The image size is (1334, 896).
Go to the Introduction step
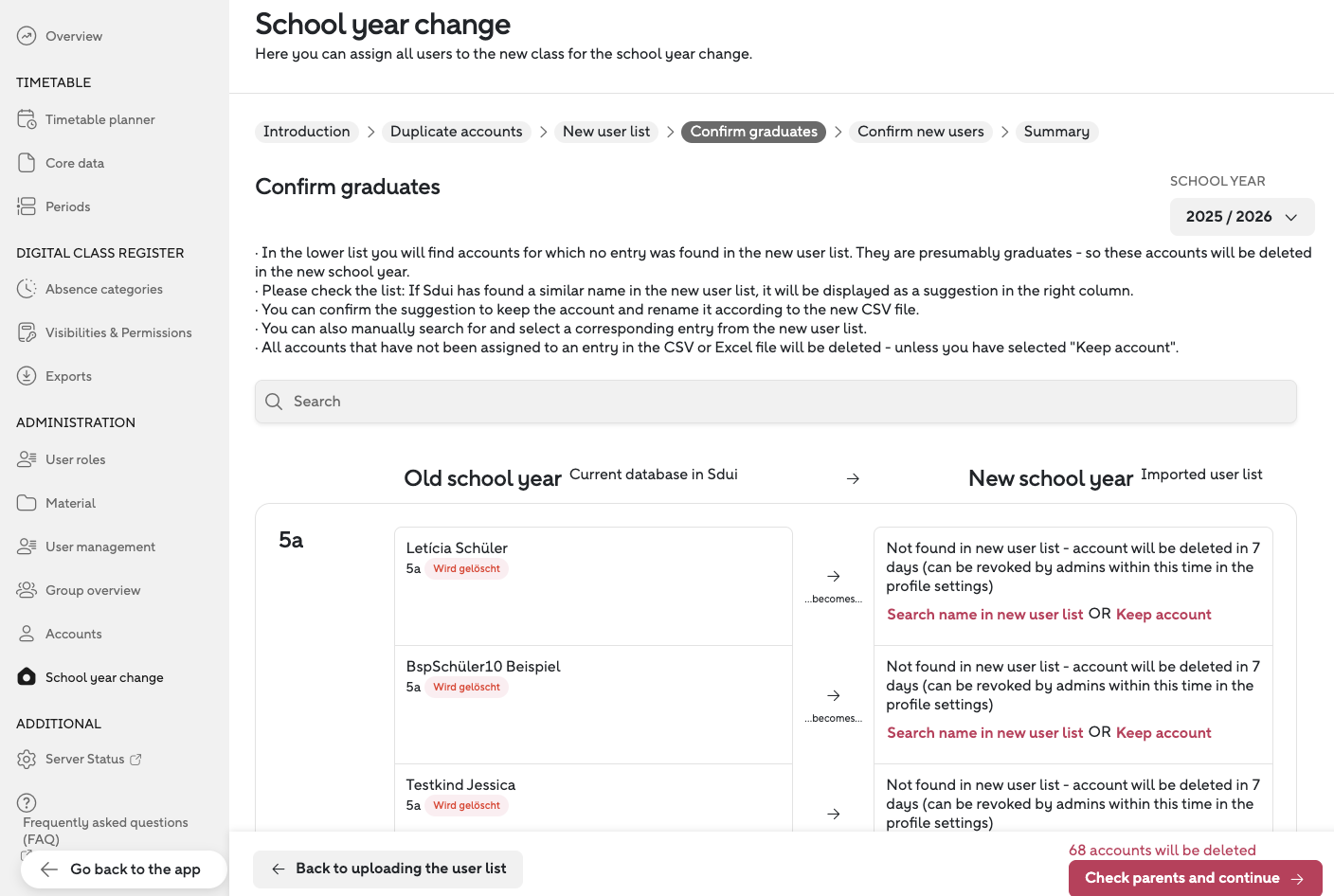click(306, 132)
